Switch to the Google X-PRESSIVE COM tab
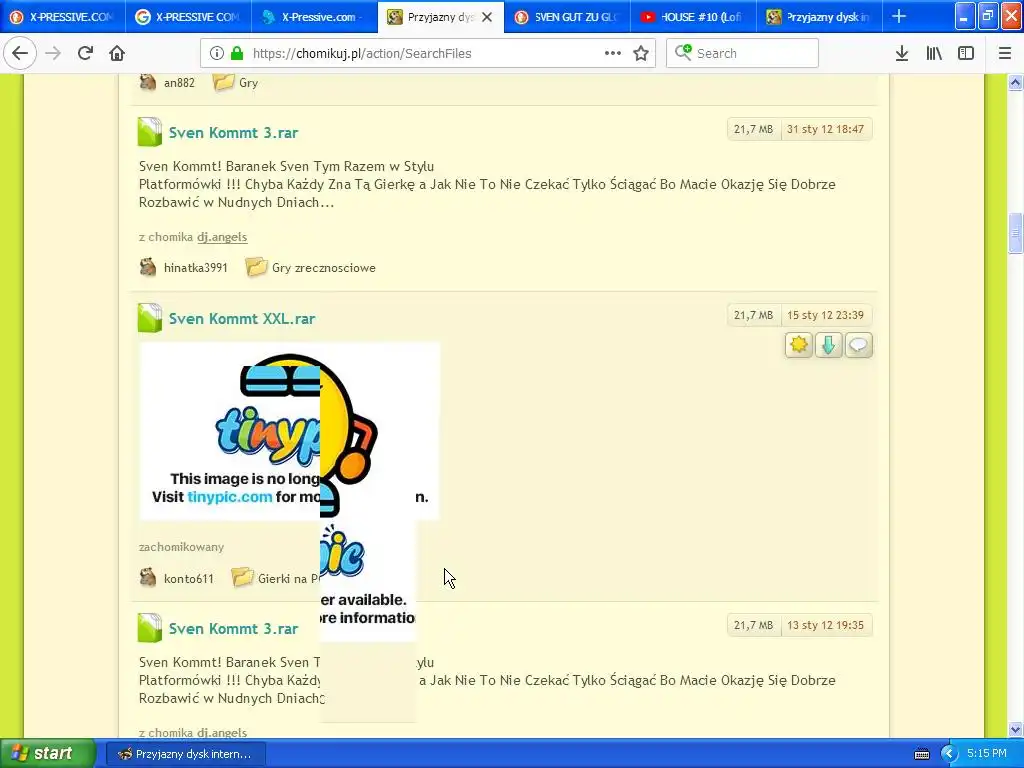 (188, 17)
